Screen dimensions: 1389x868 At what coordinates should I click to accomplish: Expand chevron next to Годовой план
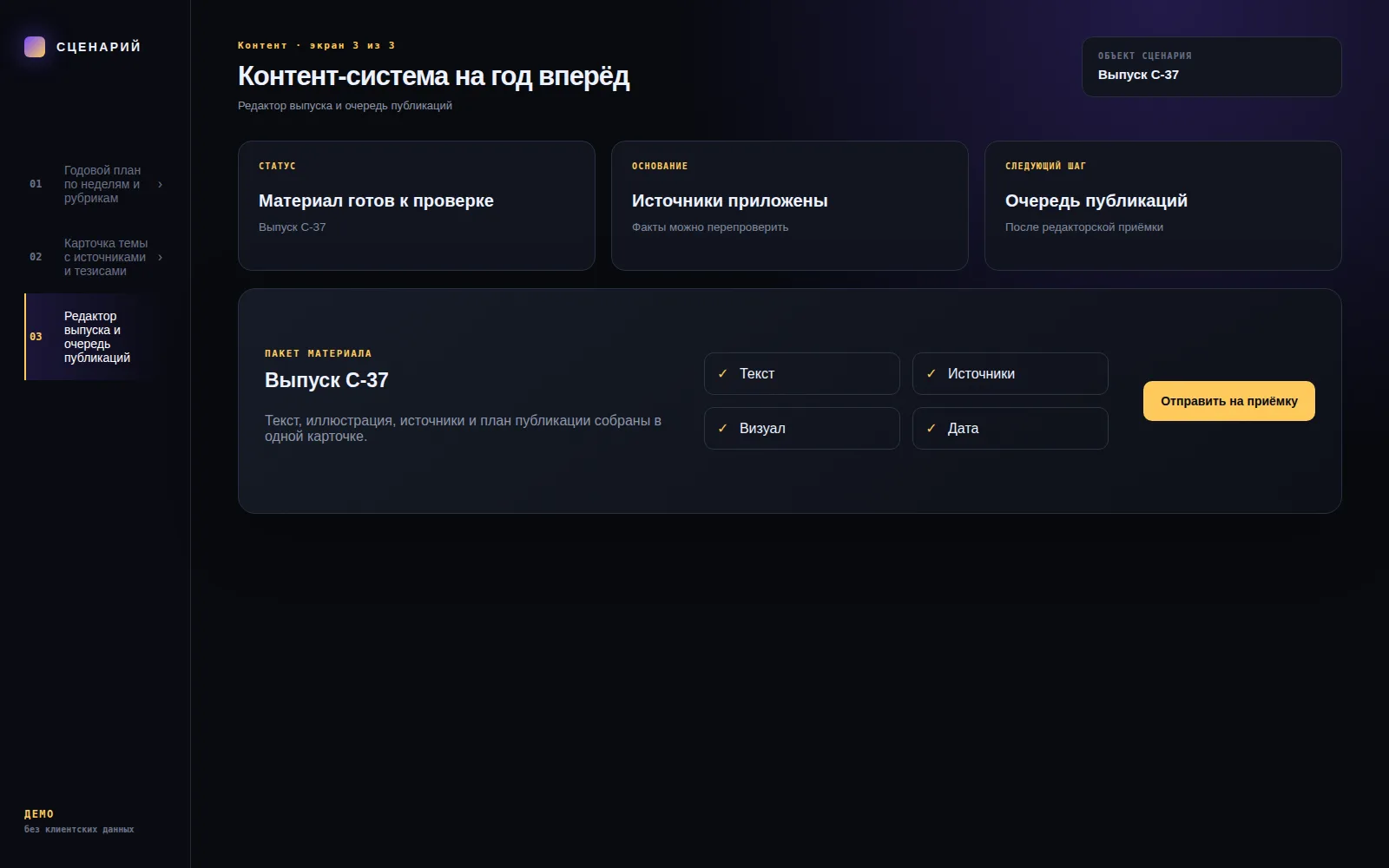160,184
